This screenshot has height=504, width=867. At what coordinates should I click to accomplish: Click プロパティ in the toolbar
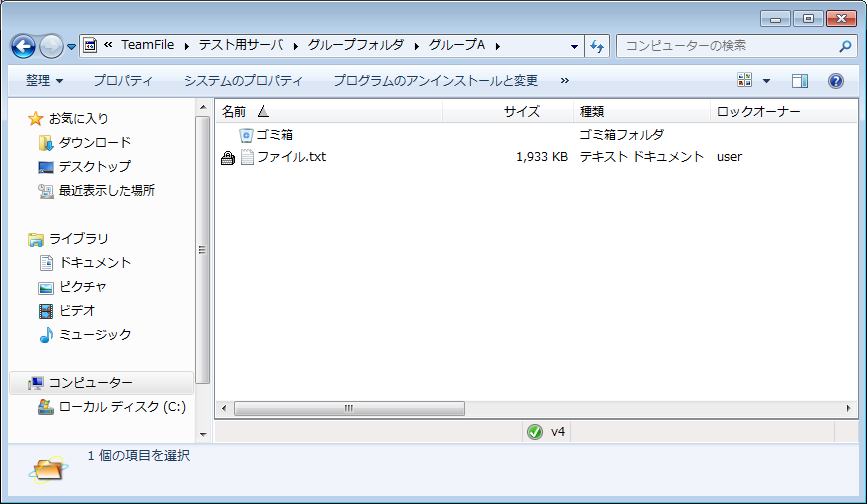[123, 80]
